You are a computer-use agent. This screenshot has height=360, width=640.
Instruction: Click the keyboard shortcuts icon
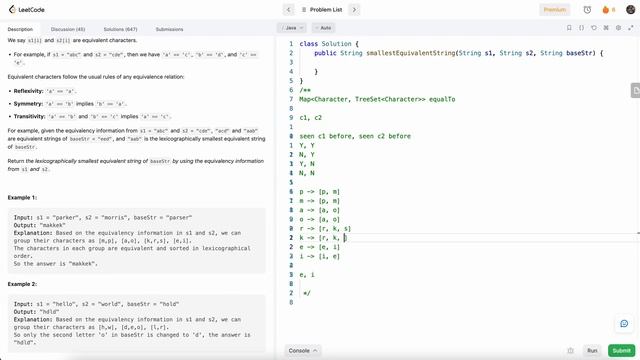coord(606,28)
